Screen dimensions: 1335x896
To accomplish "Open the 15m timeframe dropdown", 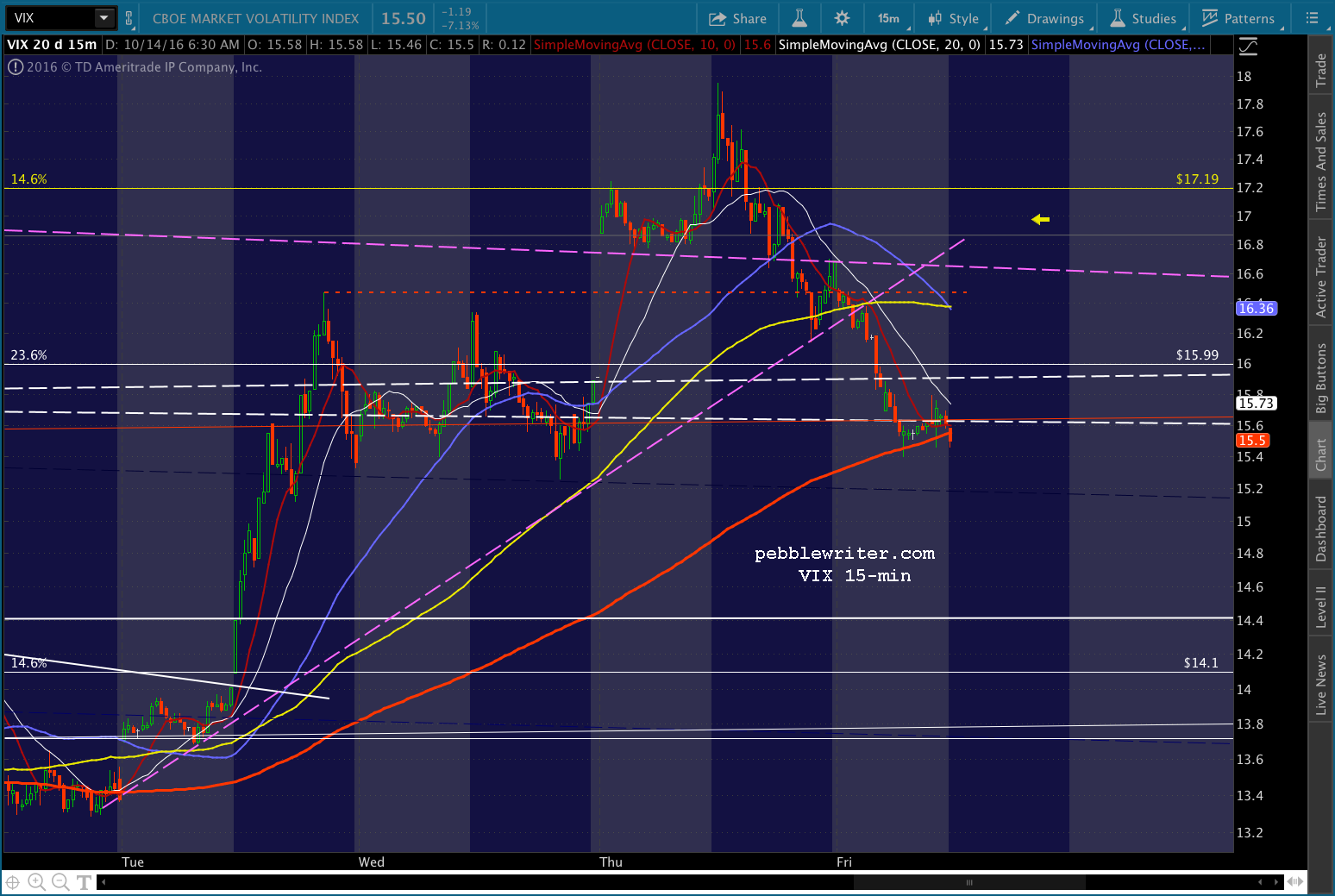I will 890,18.
